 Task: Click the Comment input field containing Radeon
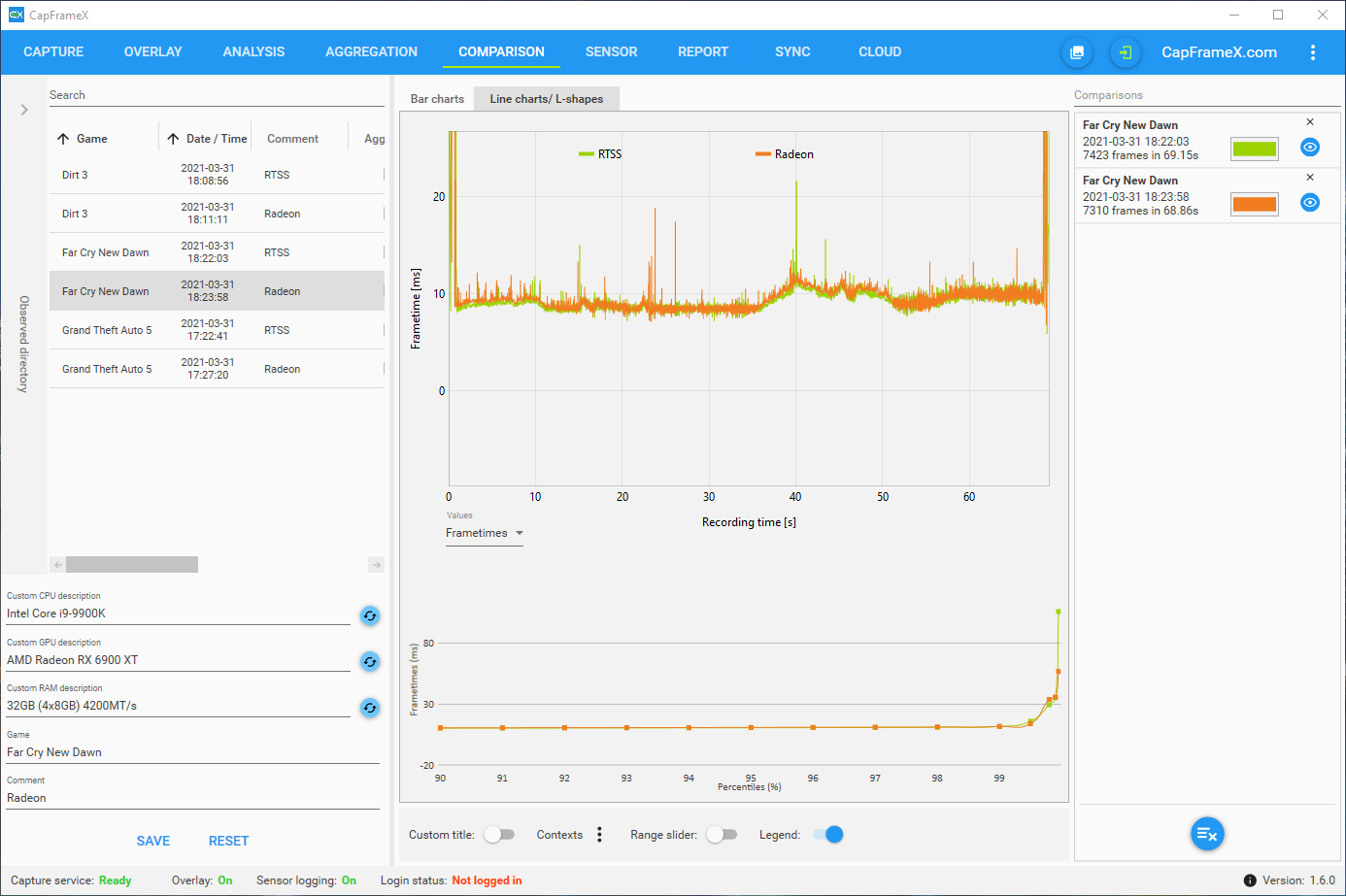coord(192,798)
